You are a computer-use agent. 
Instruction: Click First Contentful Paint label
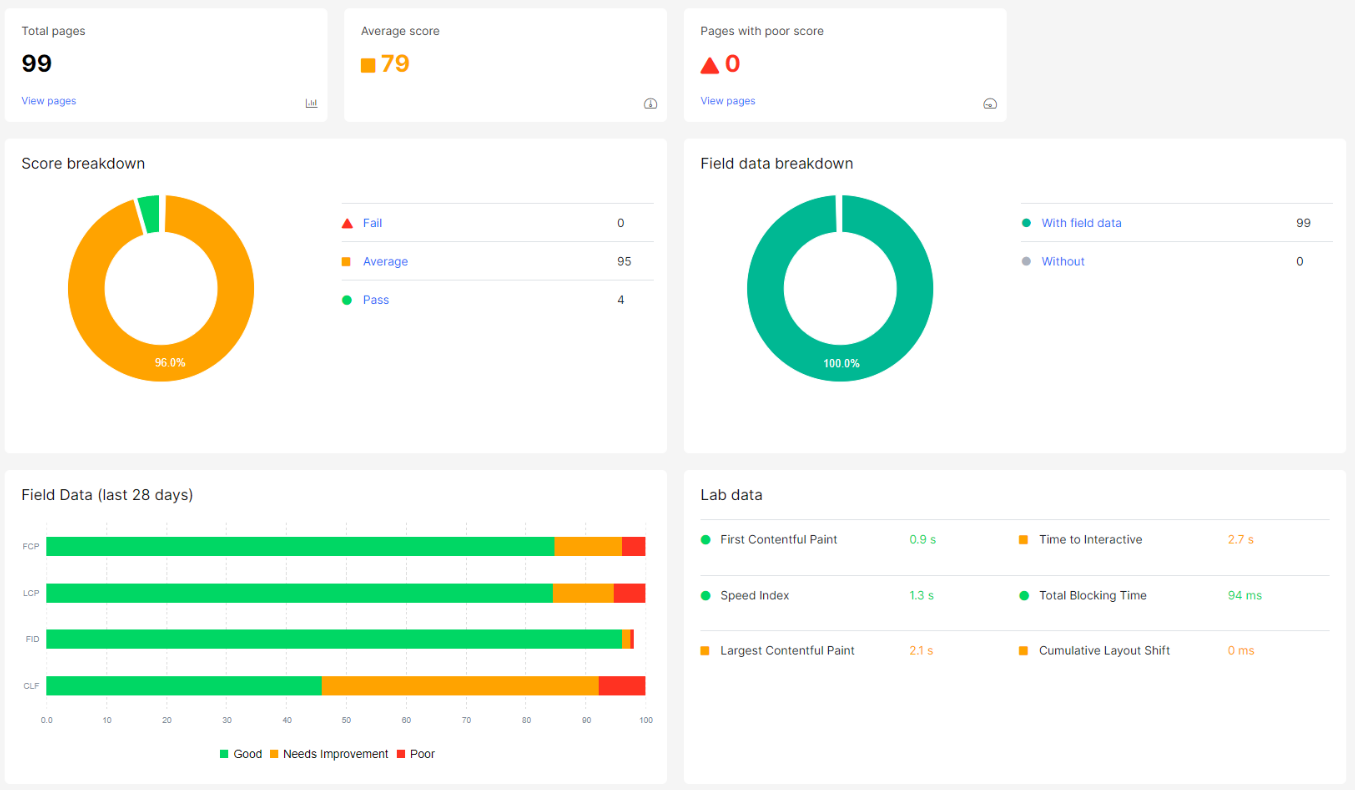click(x=778, y=539)
